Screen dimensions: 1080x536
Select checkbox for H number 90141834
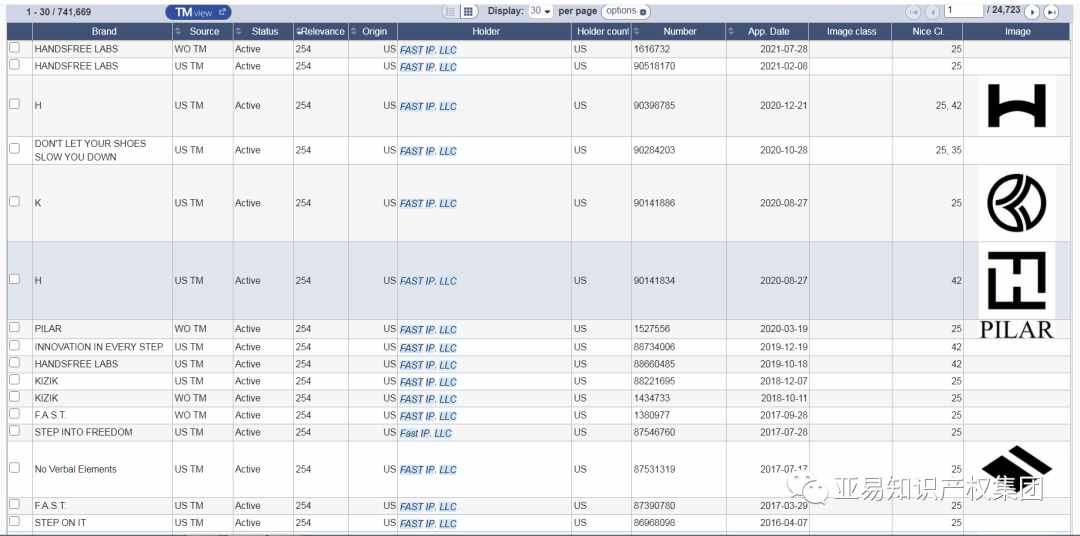point(14,280)
